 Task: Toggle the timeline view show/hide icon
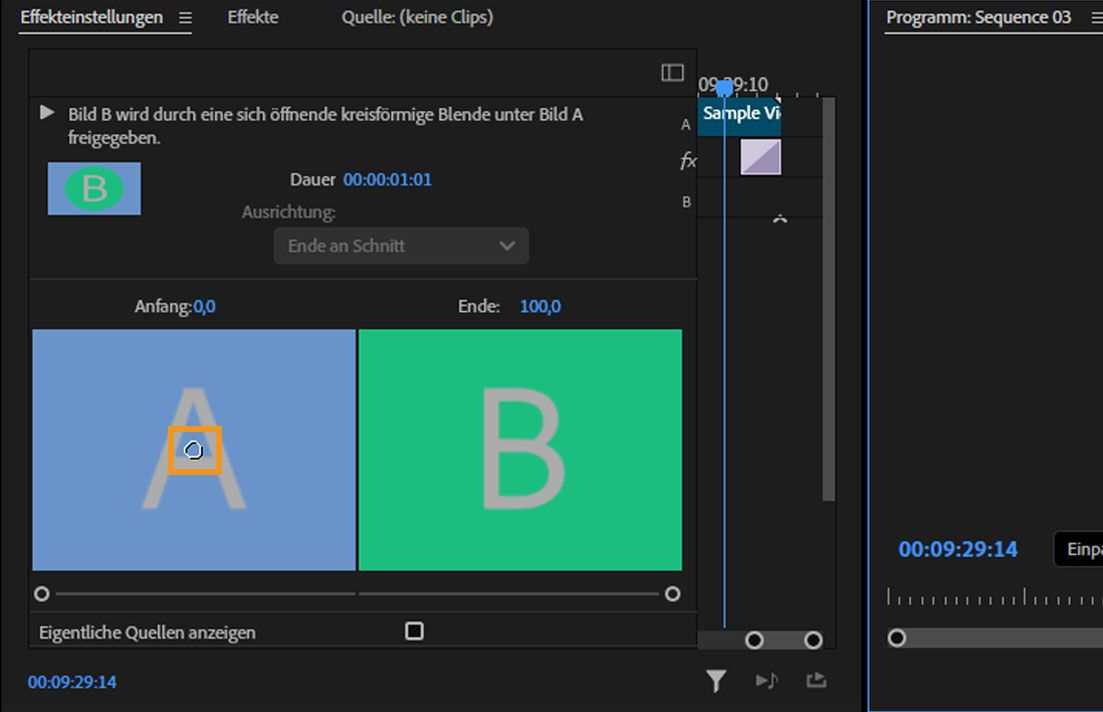[x=672, y=72]
